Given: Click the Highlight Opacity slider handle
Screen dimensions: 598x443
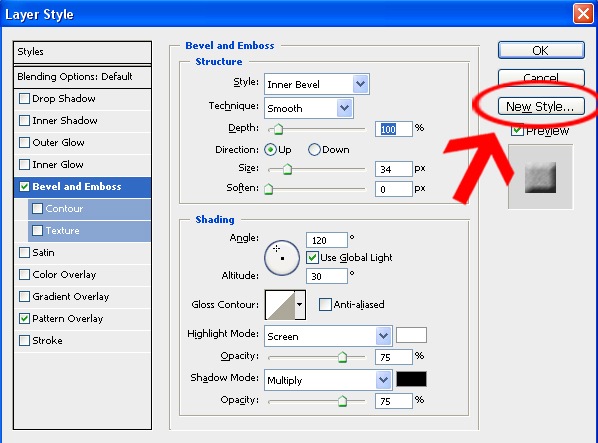Looking at the screenshot, I should [x=342, y=357].
